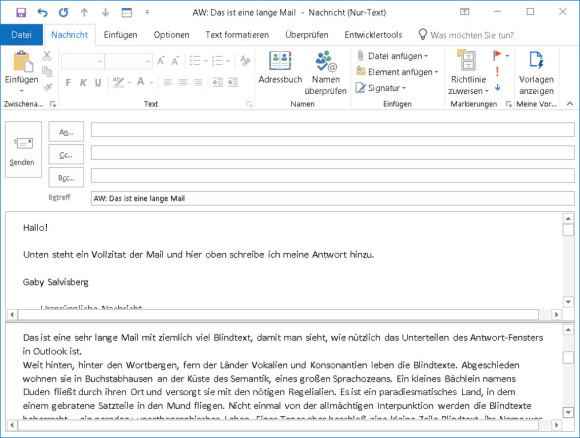Mark message as high importance
This screenshot has width=580, height=438.
(498, 72)
